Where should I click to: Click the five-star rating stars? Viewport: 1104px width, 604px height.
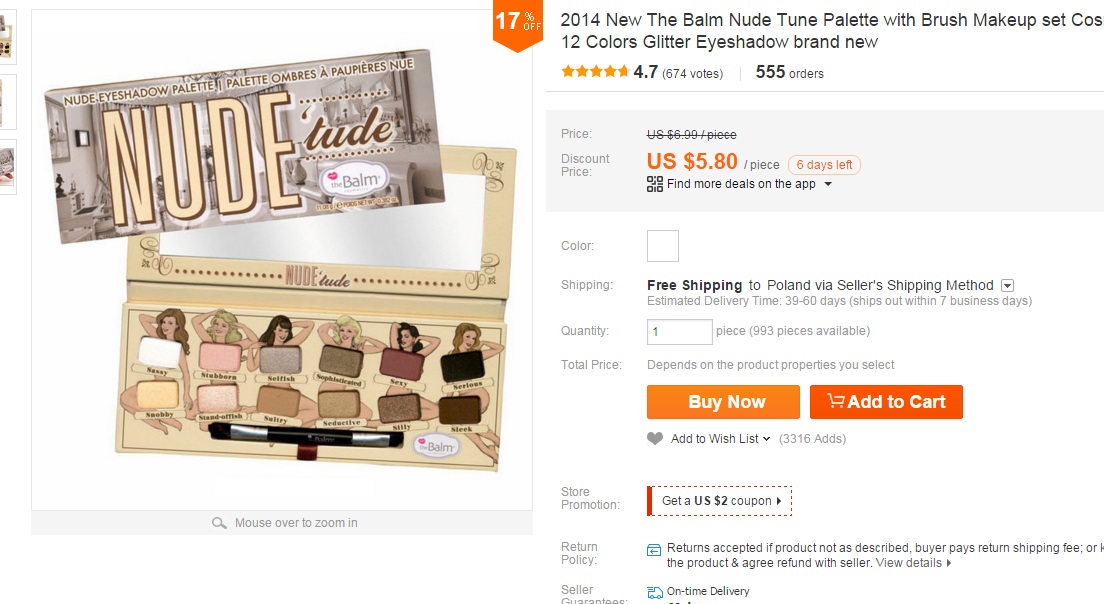point(595,72)
